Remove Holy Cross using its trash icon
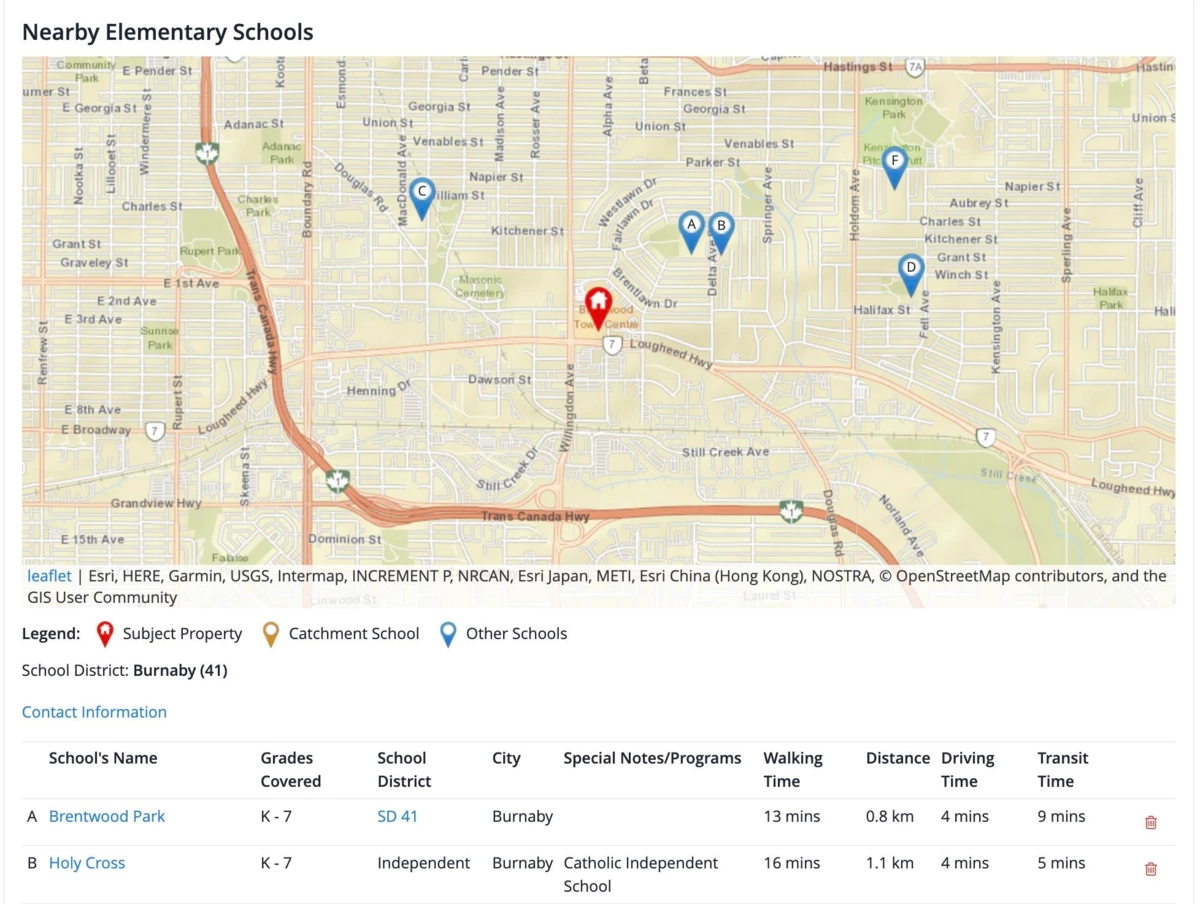The width and height of the screenshot is (1200, 904). 1150,868
